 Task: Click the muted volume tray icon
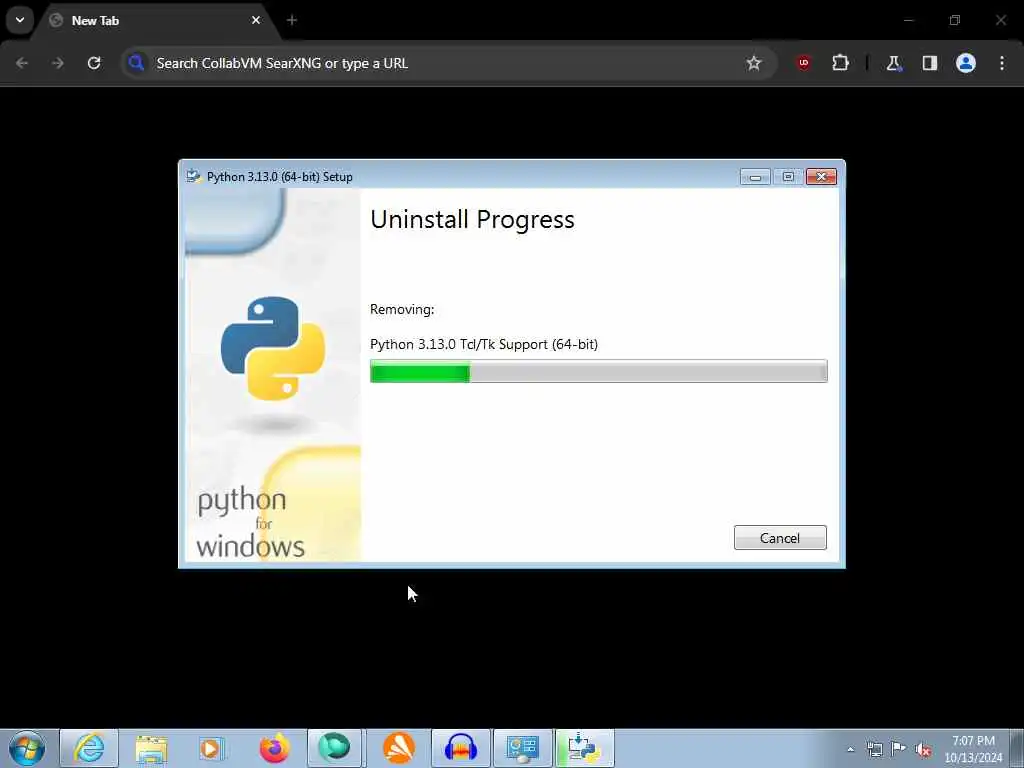tap(923, 750)
